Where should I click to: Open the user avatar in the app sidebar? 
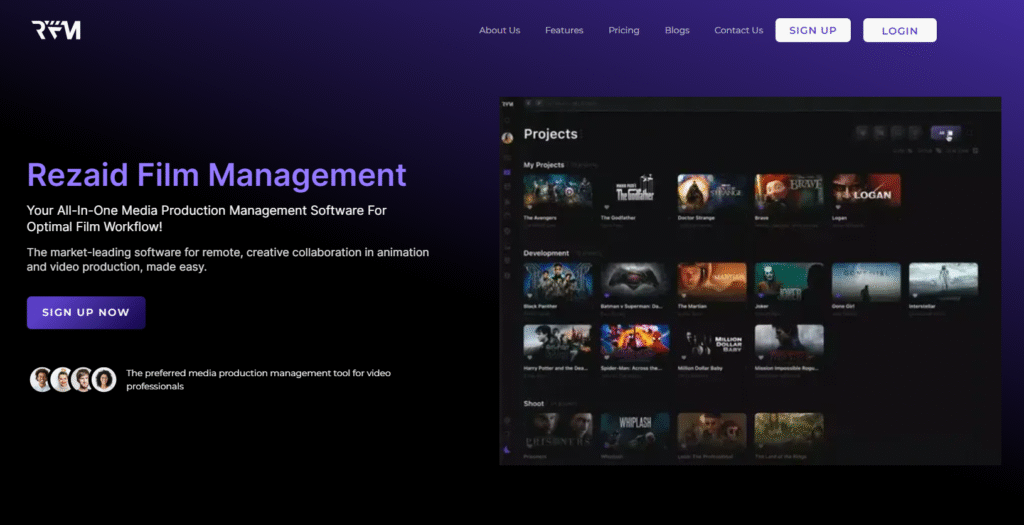[x=507, y=137]
